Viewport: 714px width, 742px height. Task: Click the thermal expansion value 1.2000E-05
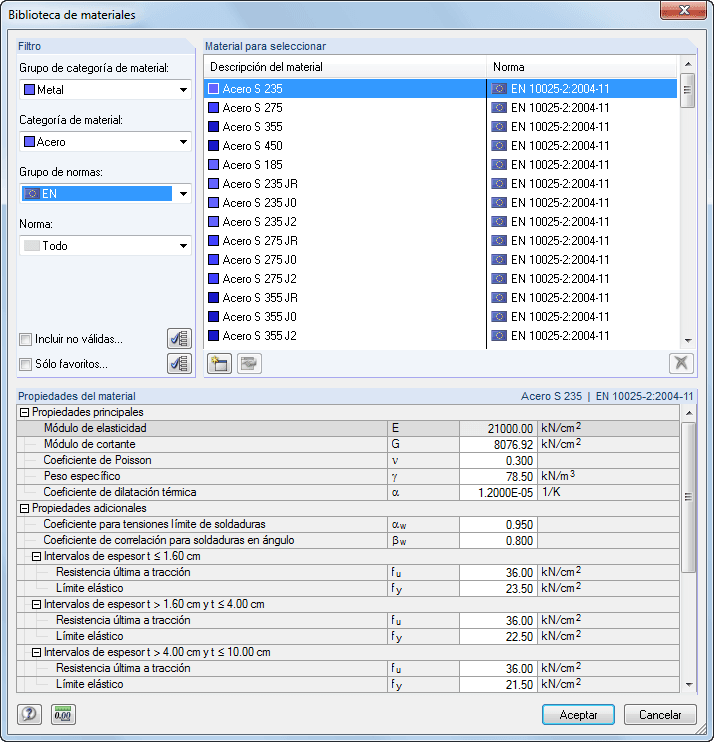(498, 493)
